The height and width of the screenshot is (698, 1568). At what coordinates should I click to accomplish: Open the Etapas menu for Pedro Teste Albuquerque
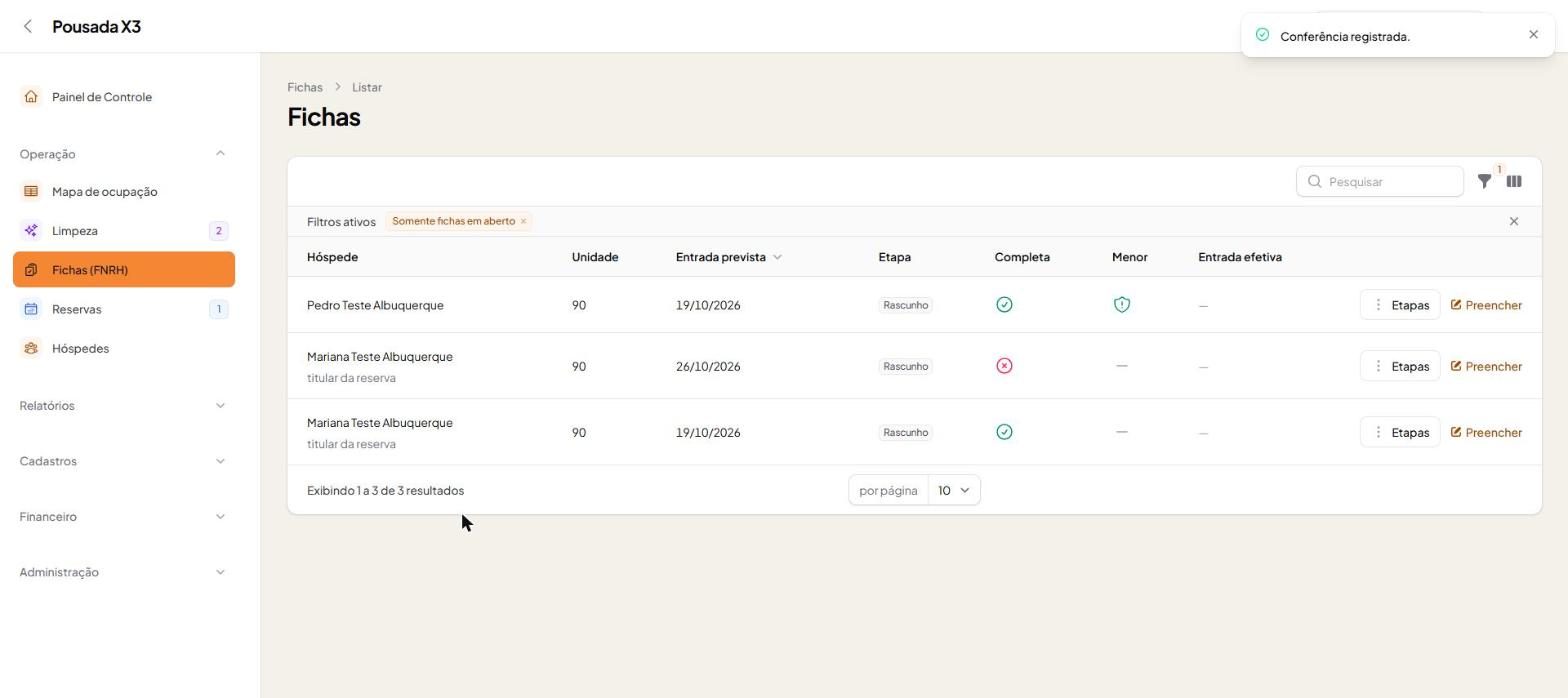1400,305
